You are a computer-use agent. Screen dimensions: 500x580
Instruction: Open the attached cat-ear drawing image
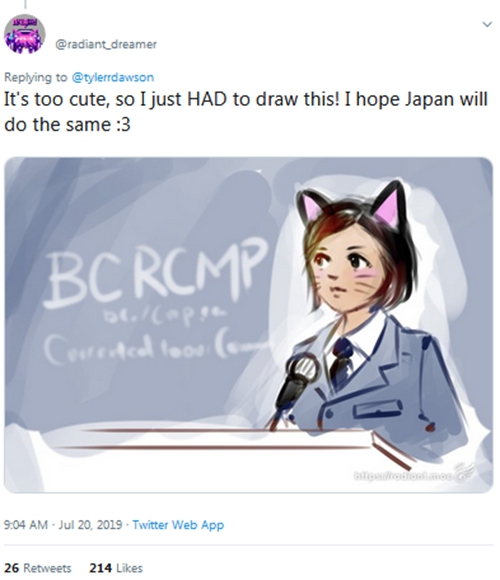[249, 325]
